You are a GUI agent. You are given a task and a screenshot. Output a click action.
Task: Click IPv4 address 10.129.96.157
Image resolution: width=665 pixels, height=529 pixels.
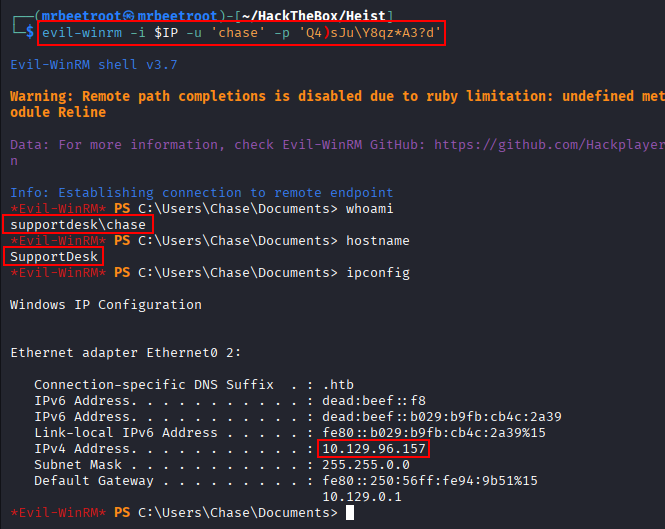(374, 449)
